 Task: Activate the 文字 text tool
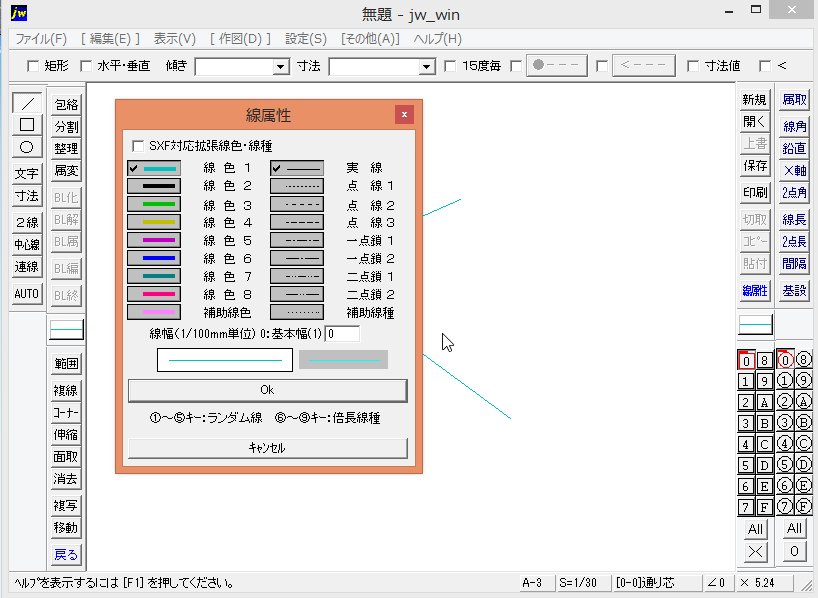point(27,173)
